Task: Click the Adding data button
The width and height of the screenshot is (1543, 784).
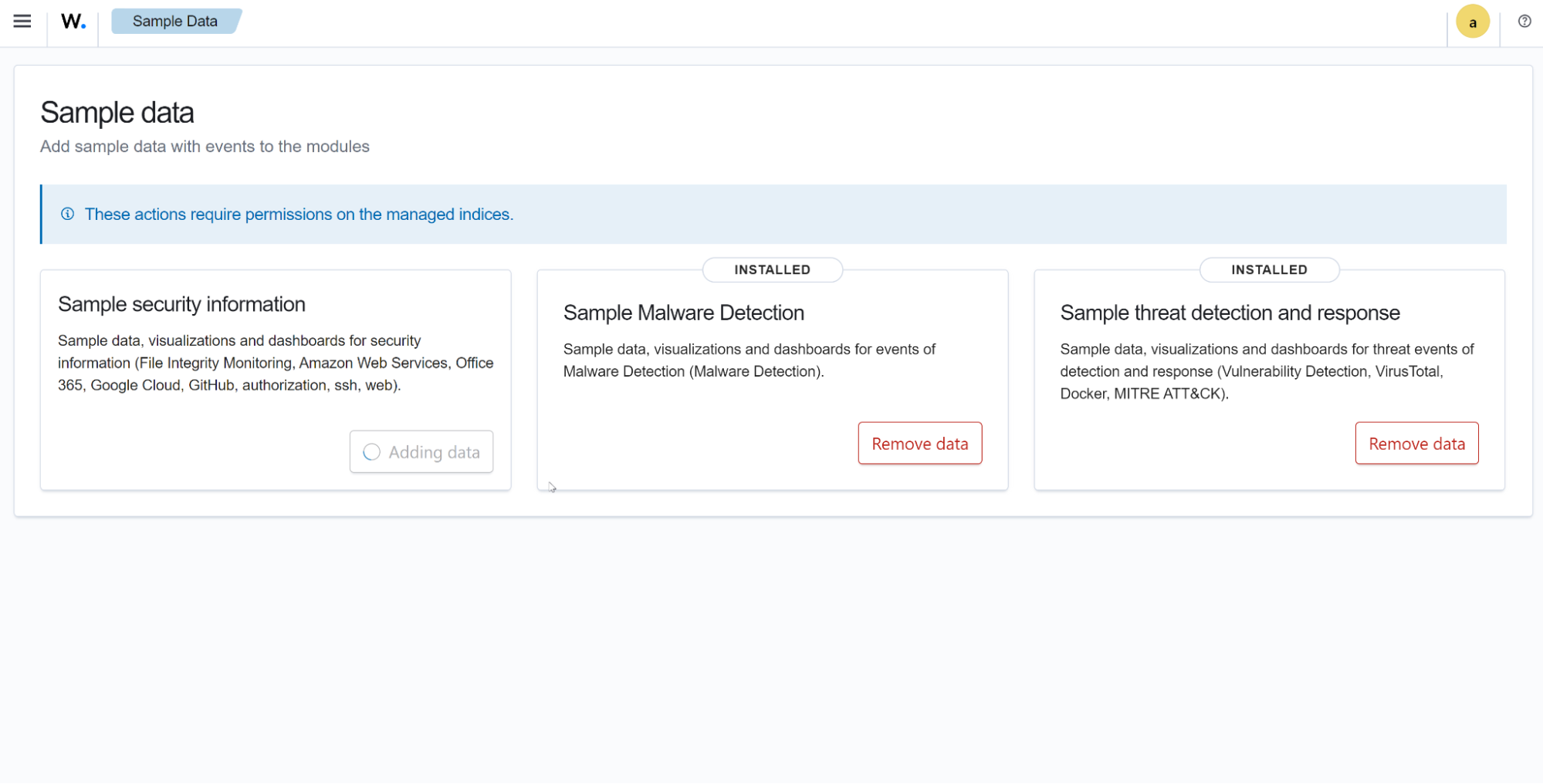Action: tap(421, 451)
